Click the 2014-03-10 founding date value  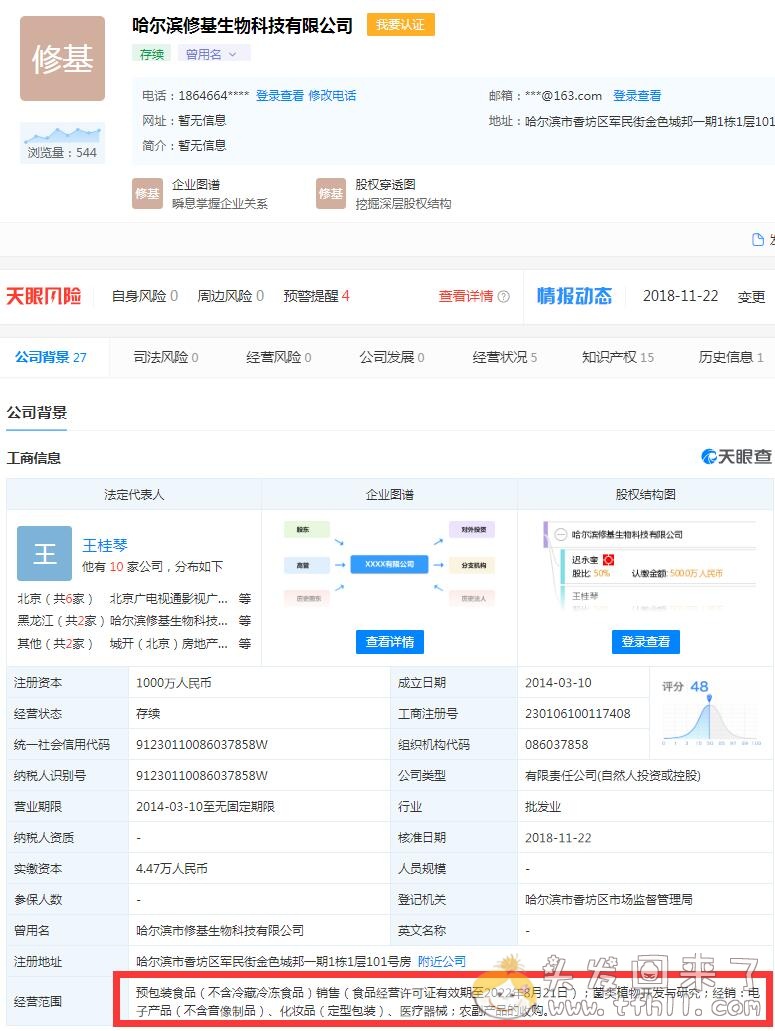pyautogui.click(x=558, y=683)
